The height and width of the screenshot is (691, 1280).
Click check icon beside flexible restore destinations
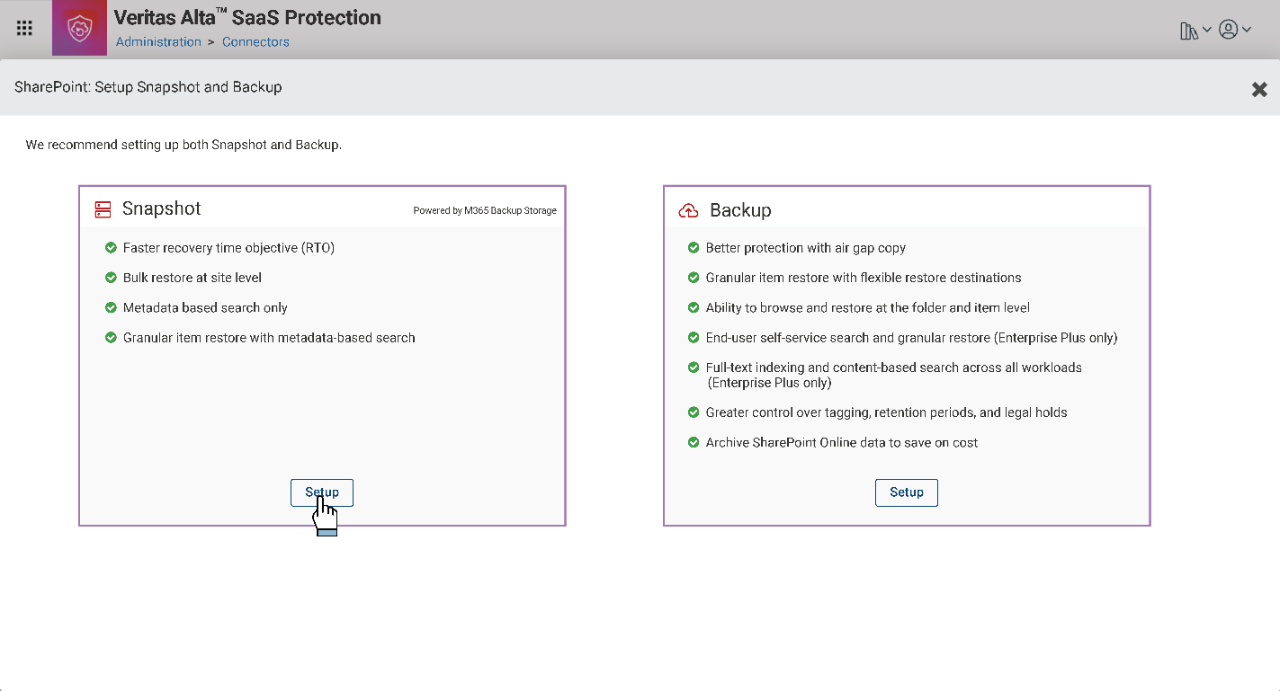694,277
